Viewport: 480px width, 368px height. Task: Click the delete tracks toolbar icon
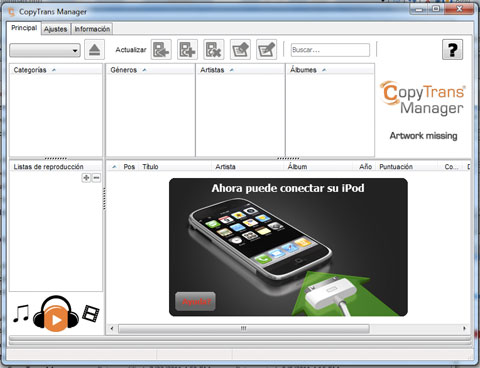click(214, 50)
